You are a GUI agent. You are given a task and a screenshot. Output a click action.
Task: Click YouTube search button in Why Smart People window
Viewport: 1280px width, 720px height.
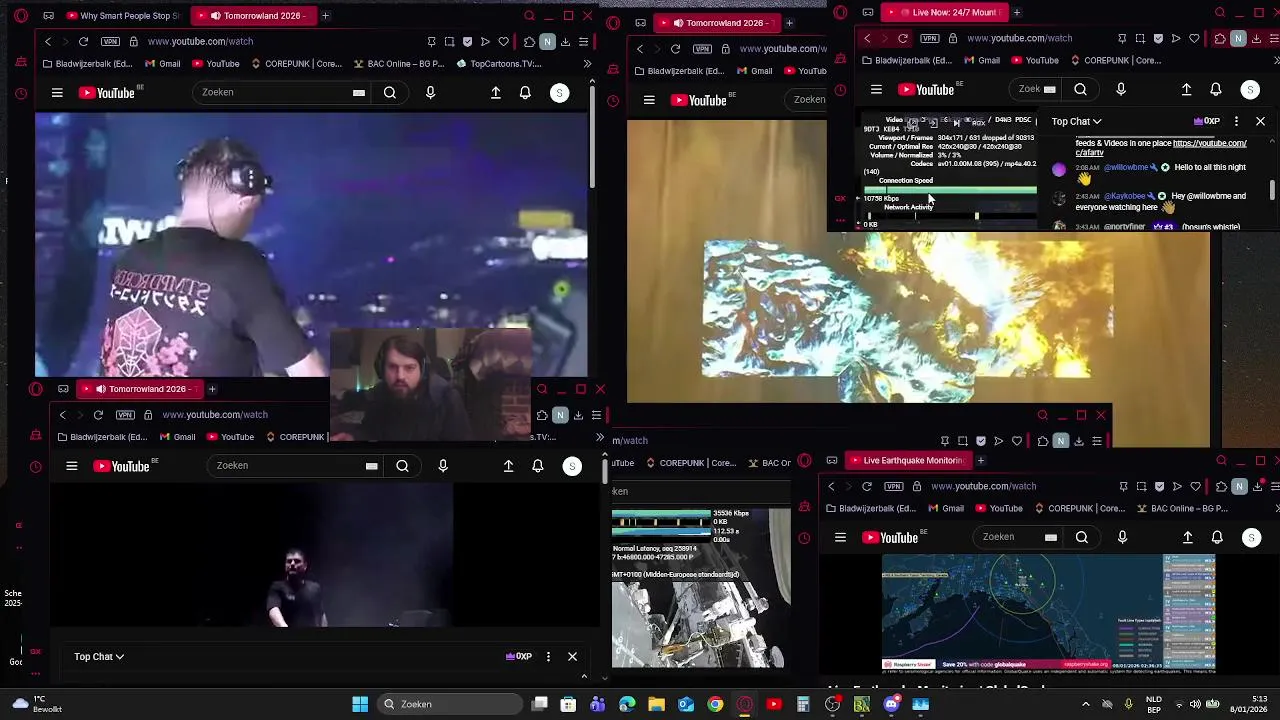[x=390, y=92]
